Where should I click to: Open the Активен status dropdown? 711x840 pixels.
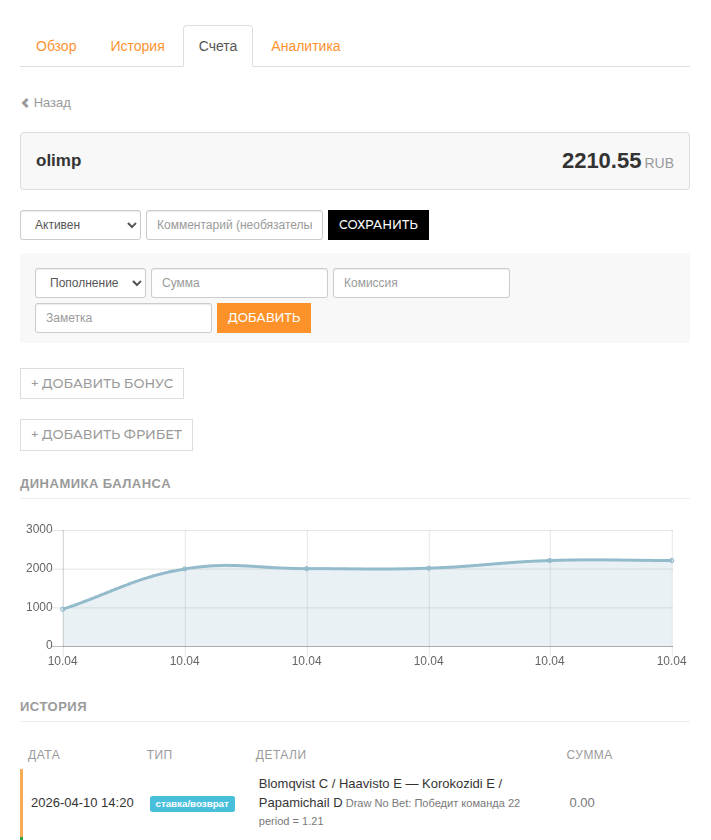(x=80, y=225)
